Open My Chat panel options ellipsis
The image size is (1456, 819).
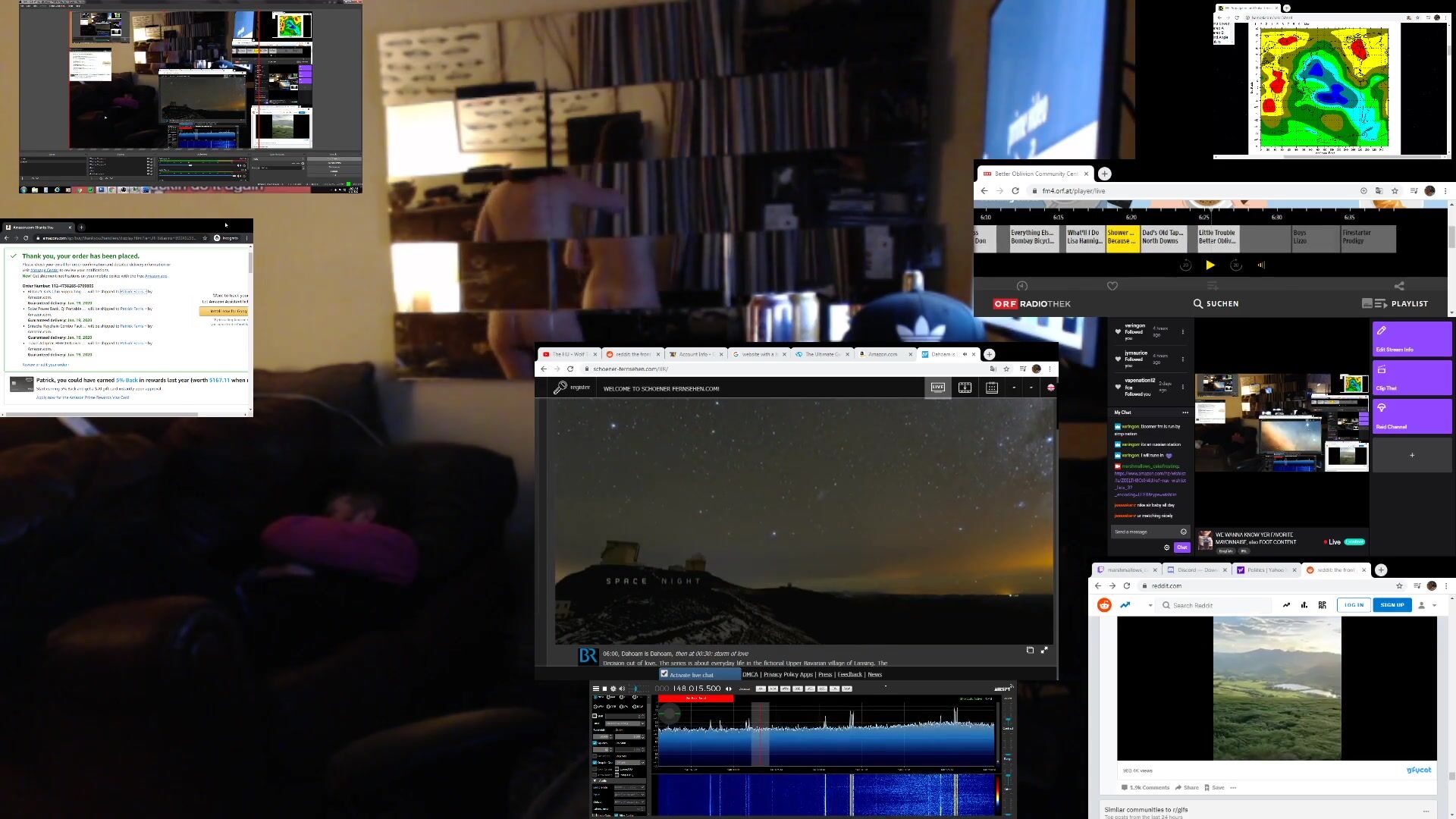coord(1185,413)
